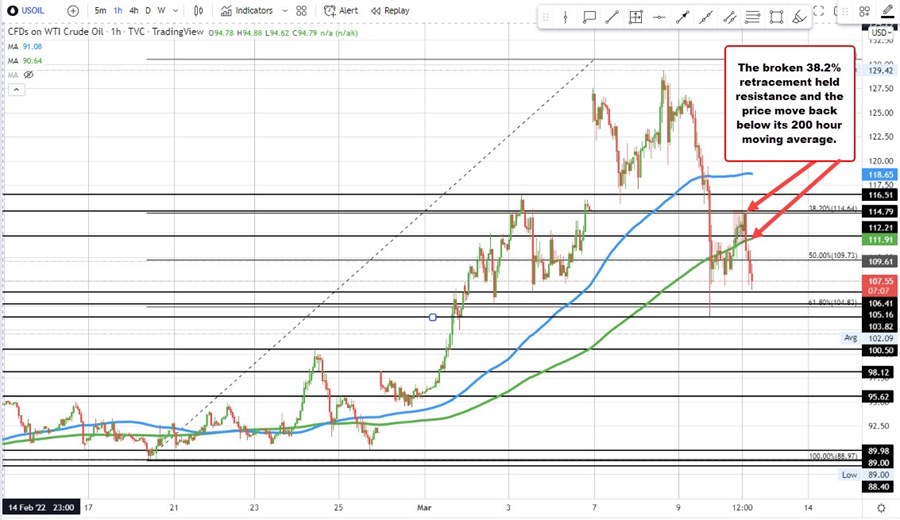
Task: Grab the drawing toolbar drag handle
Action: (546, 17)
